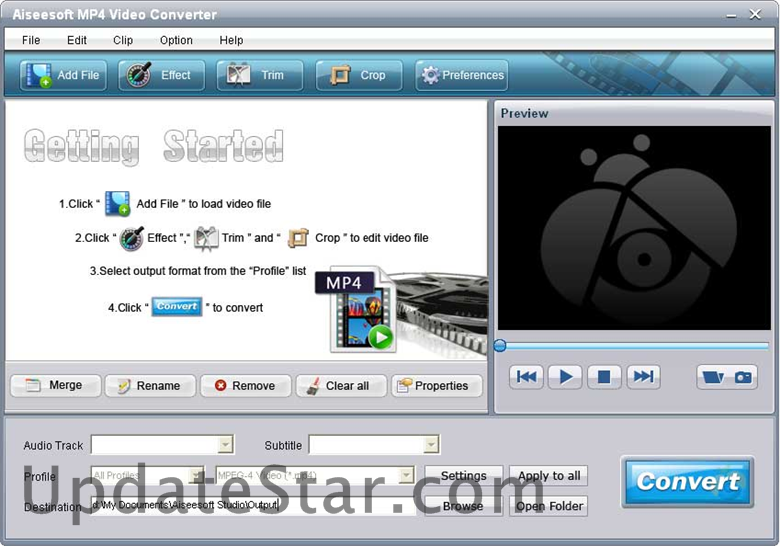This screenshot has height=546, width=780.
Task: Stop the preview playback
Action: pos(604,377)
